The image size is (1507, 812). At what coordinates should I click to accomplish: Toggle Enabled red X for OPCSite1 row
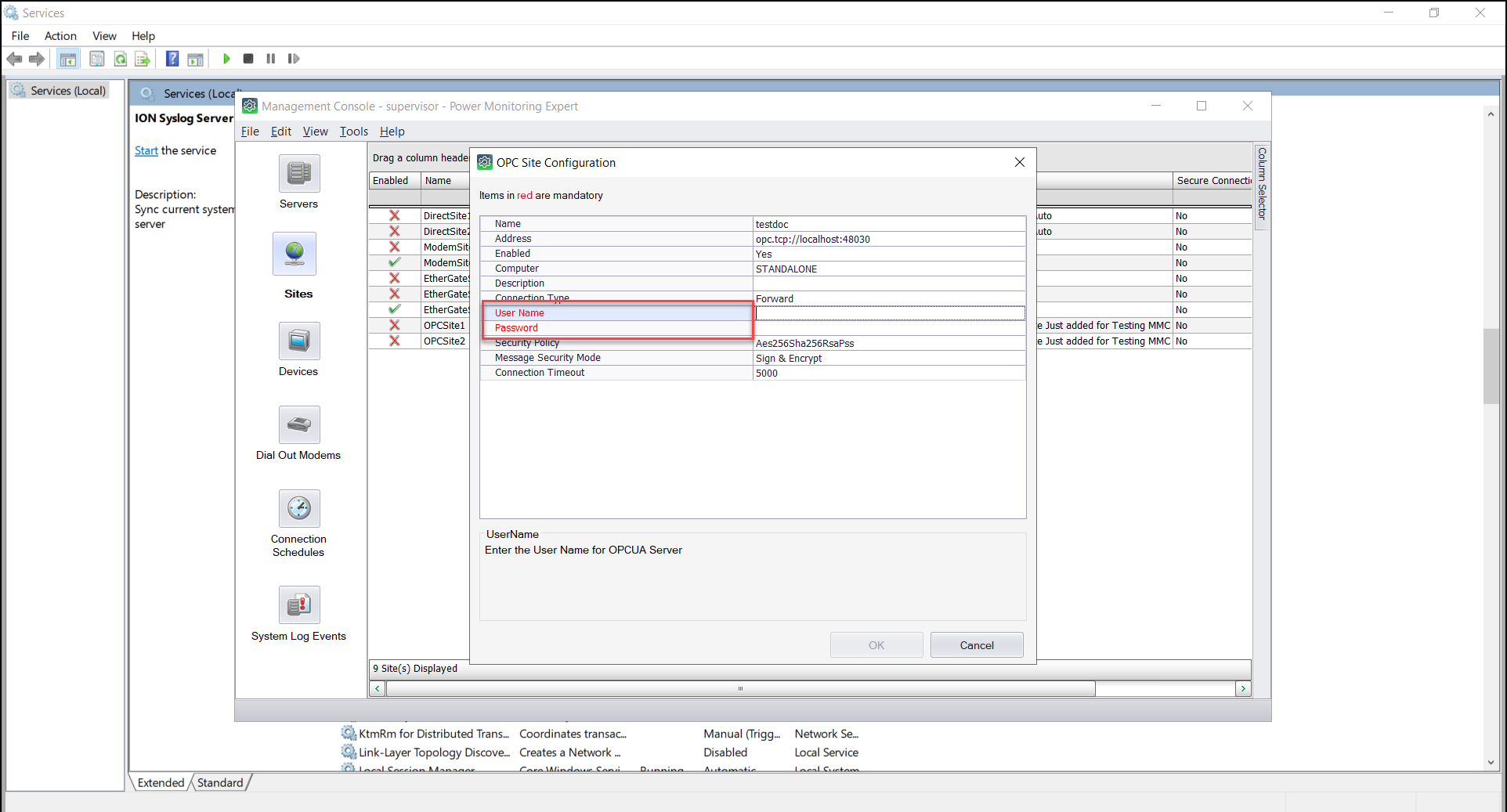click(x=395, y=325)
